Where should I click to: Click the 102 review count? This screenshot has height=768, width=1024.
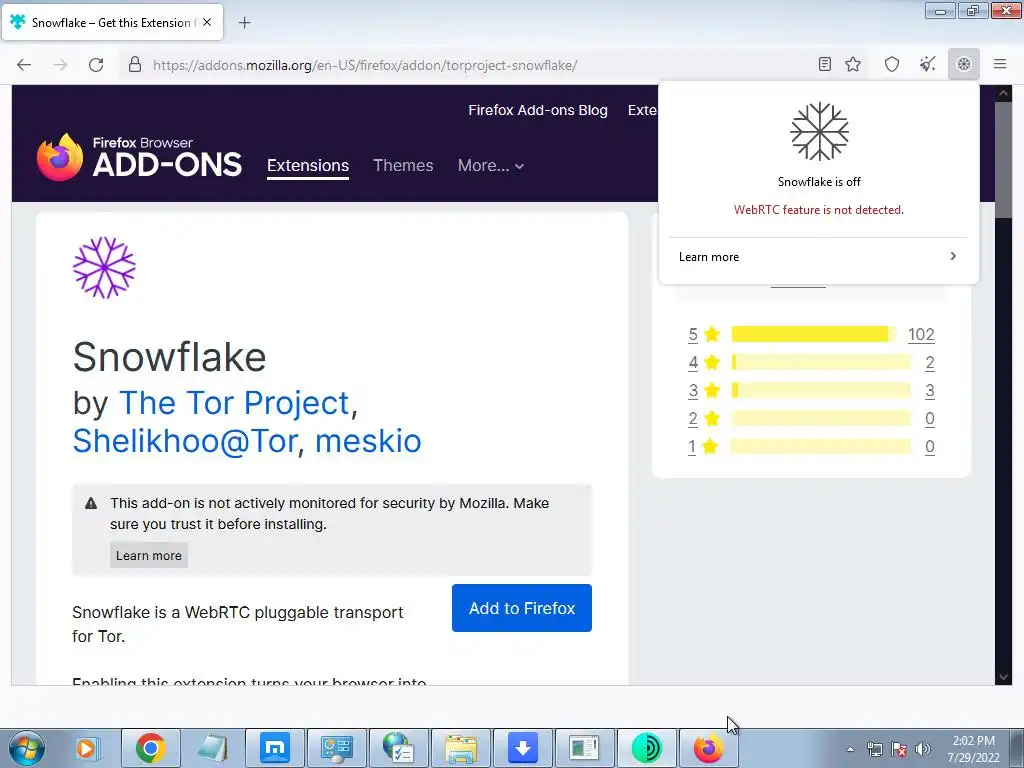[921, 334]
